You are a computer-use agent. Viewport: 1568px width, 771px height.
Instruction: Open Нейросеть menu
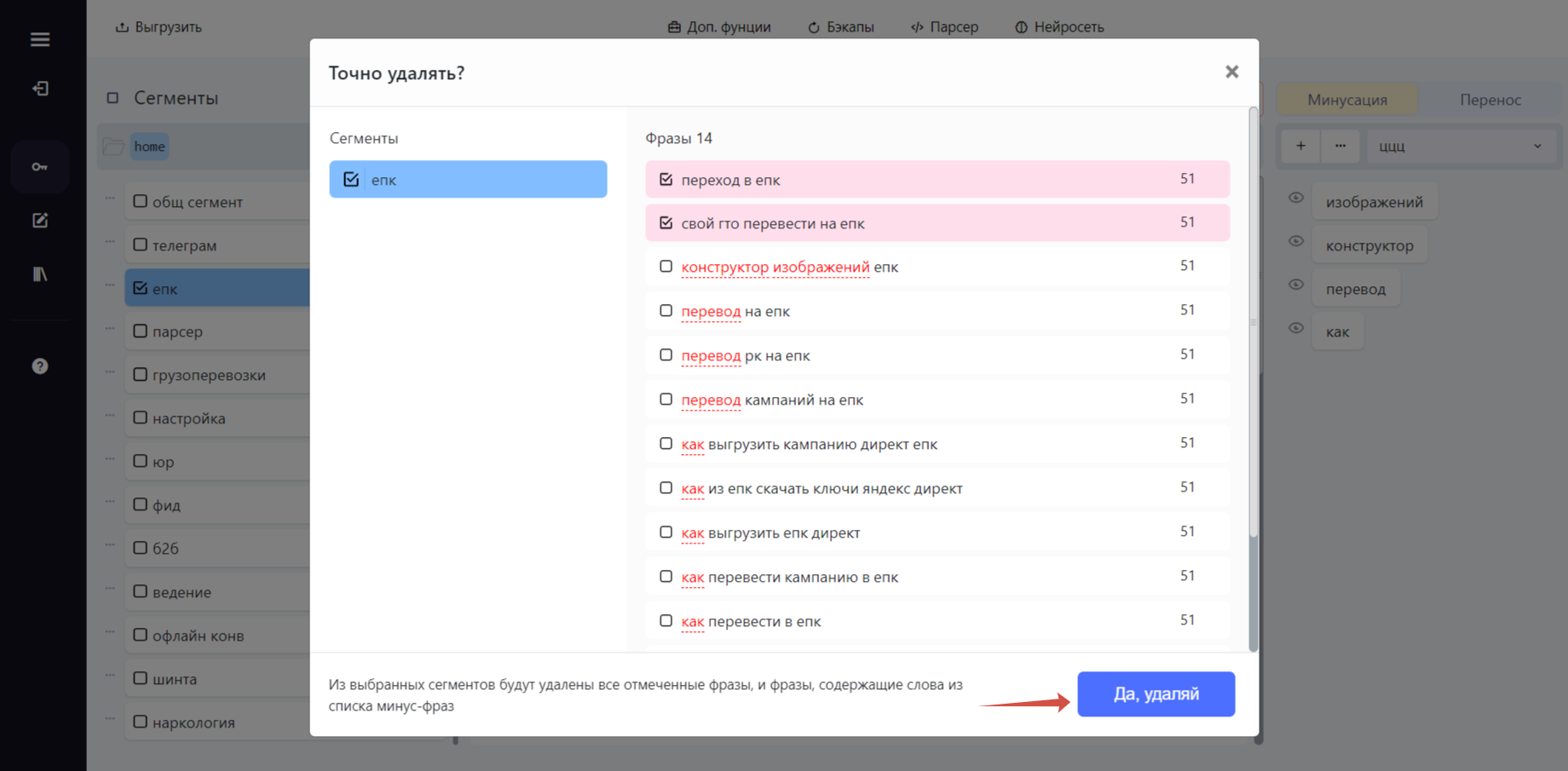(x=1059, y=27)
